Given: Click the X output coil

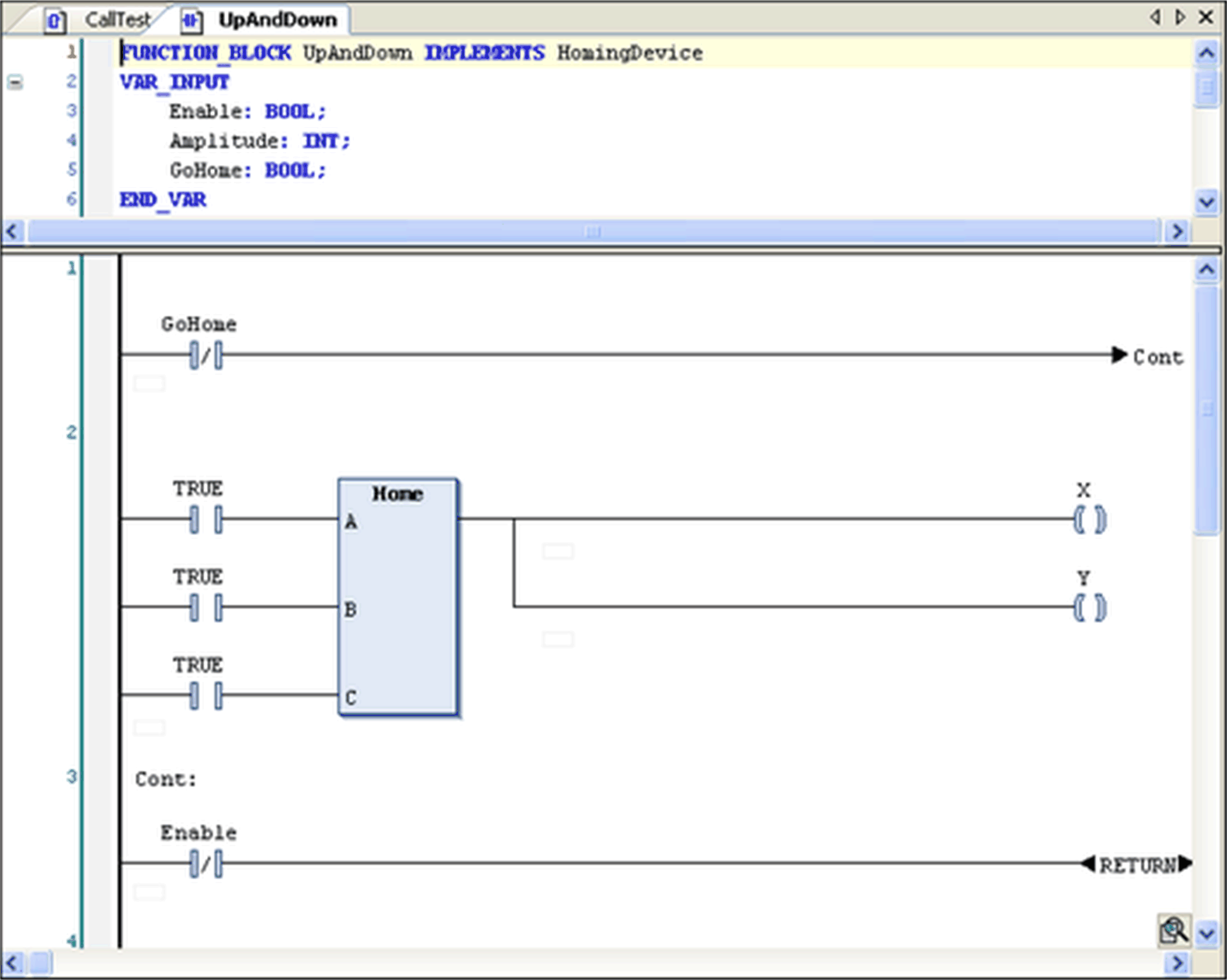Looking at the screenshot, I should (x=1089, y=519).
